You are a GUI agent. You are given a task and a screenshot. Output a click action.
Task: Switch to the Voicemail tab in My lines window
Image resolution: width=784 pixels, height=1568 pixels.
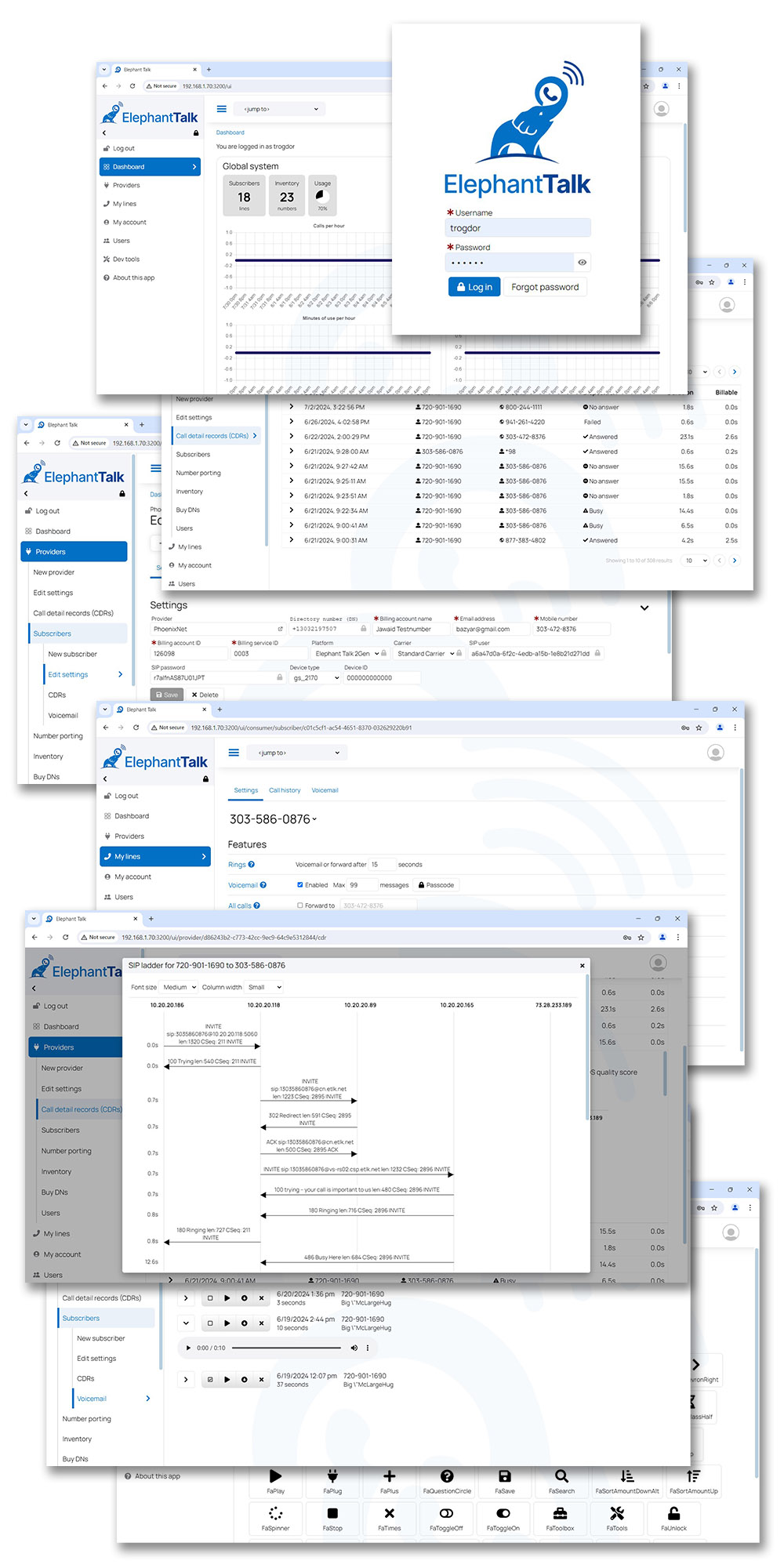tap(325, 790)
